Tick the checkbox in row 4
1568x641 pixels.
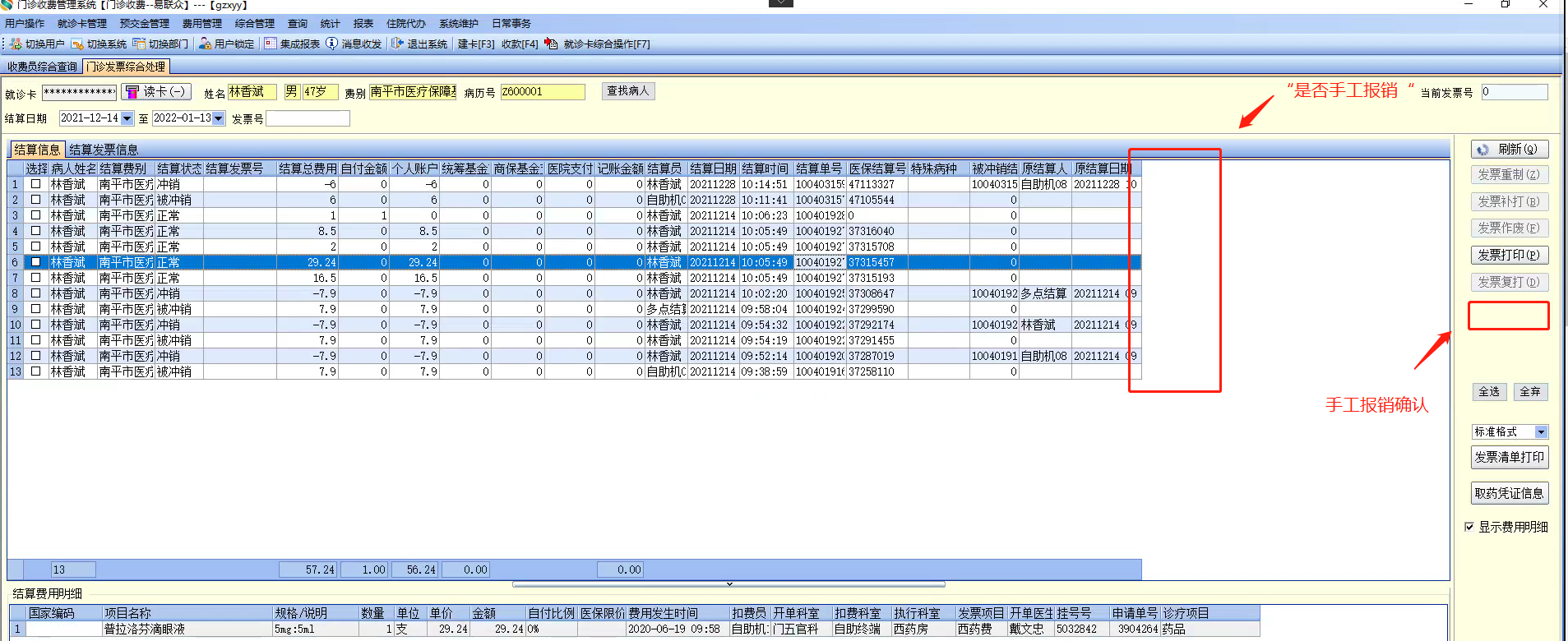pos(36,231)
